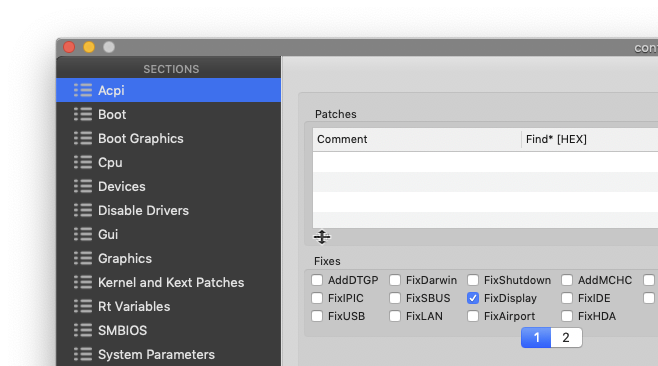Enable the AddDTGP fix
Viewport: 658px width, 366px height.
(x=317, y=280)
